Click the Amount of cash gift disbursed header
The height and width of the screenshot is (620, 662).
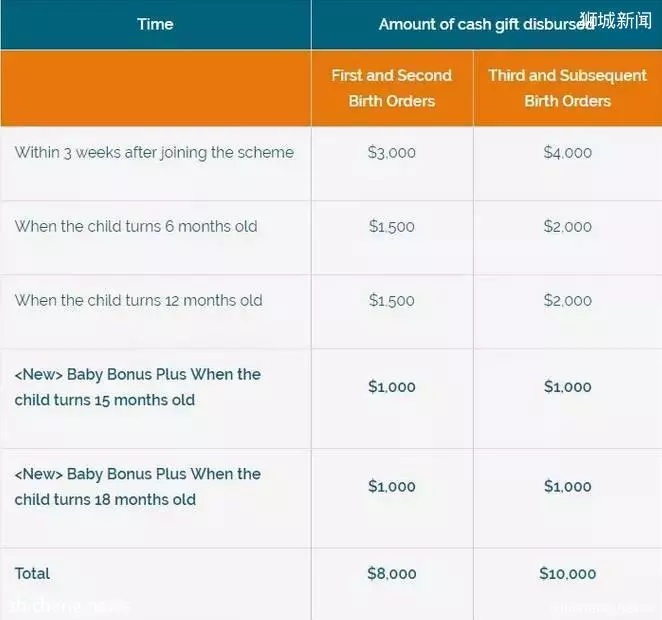pyautogui.click(x=486, y=24)
